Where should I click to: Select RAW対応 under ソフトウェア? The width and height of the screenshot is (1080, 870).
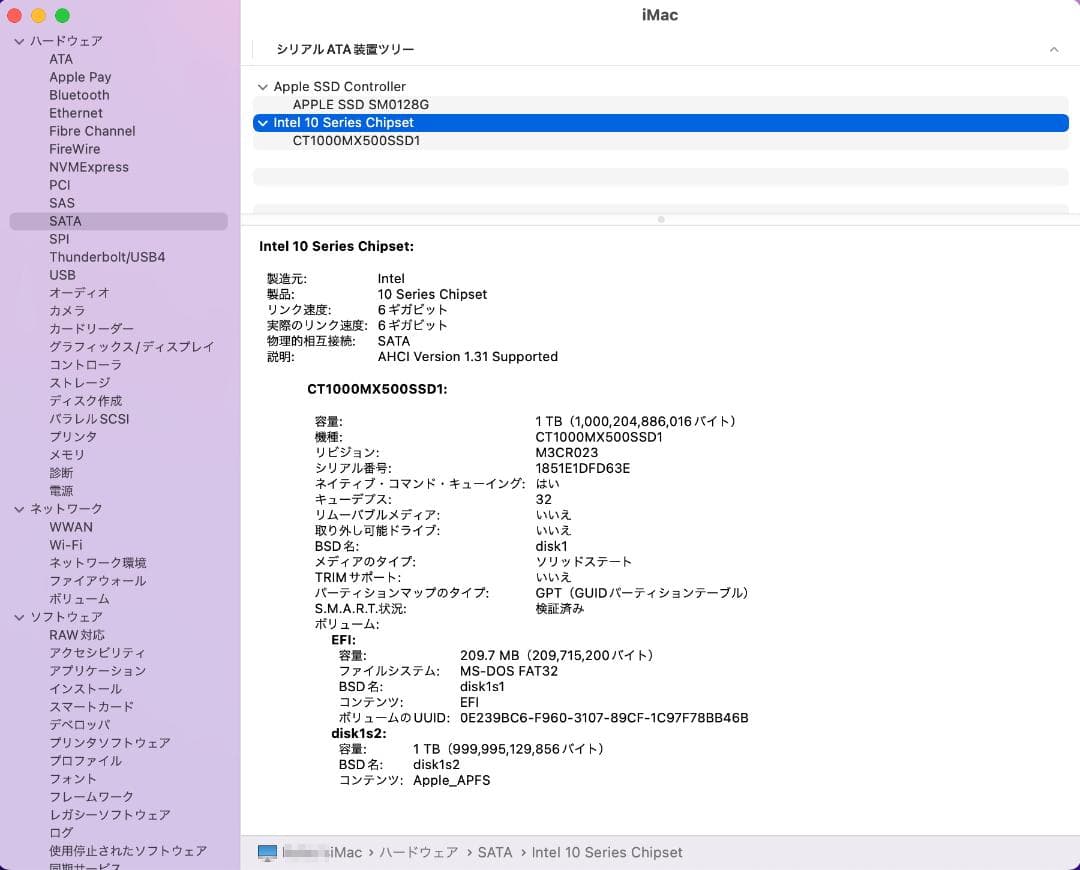(x=77, y=635)
